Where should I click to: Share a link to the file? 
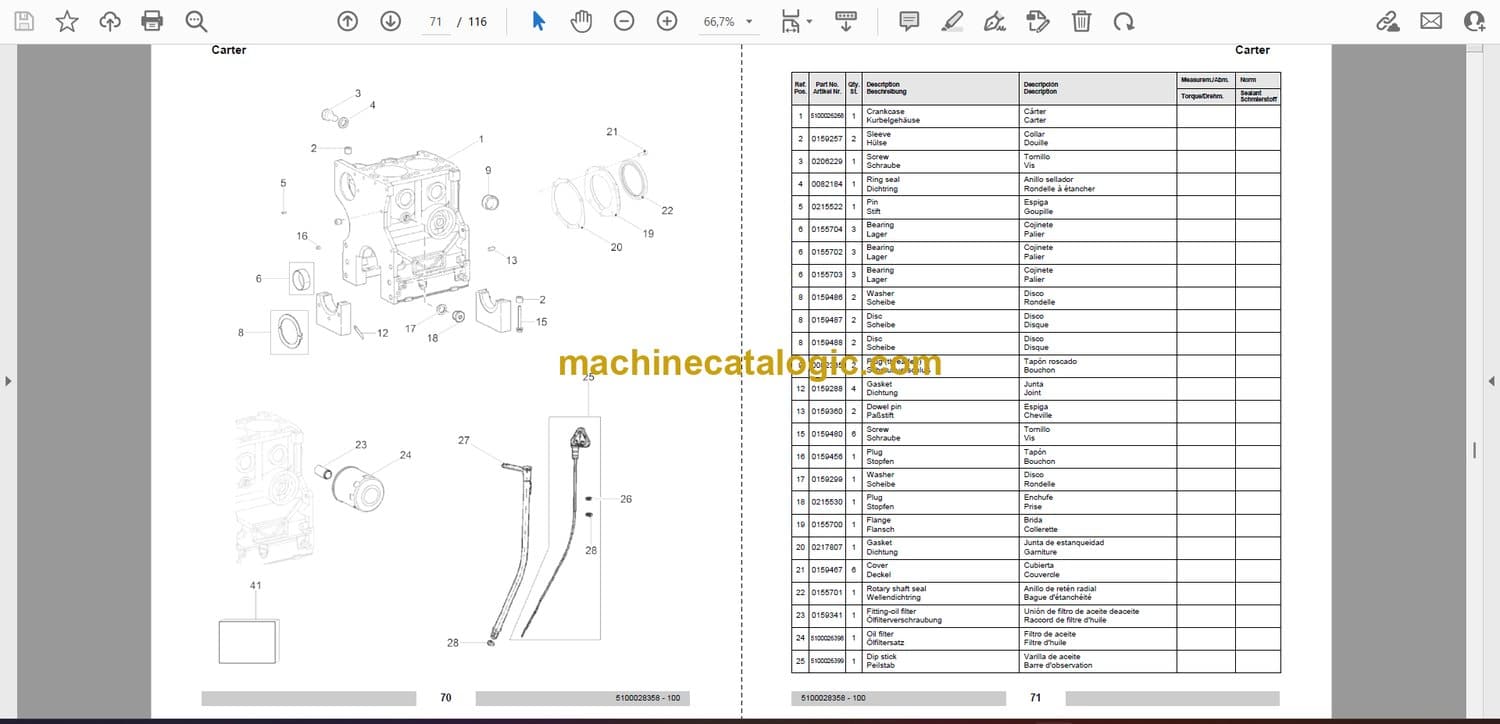(x=1387, y=21)
